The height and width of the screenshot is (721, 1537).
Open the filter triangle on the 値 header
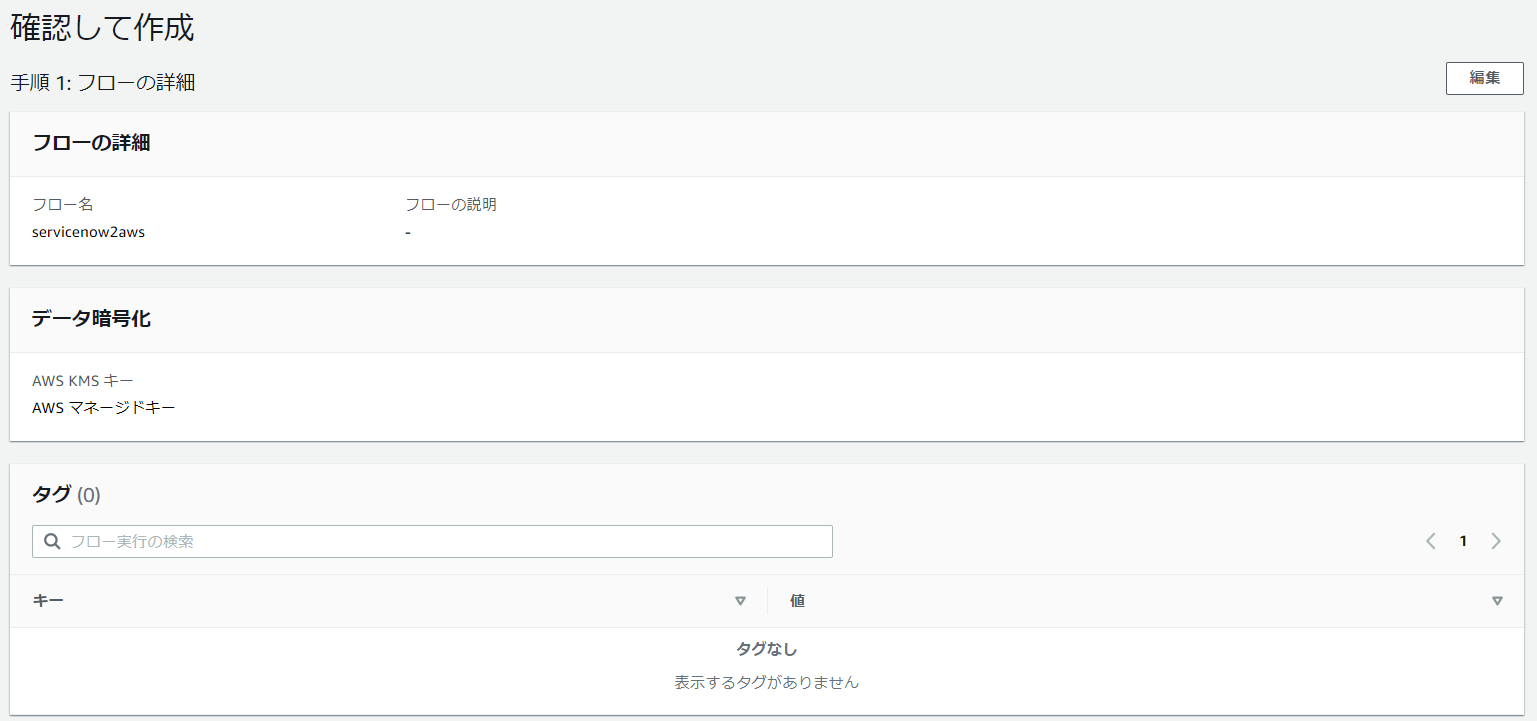point(1497,600)
